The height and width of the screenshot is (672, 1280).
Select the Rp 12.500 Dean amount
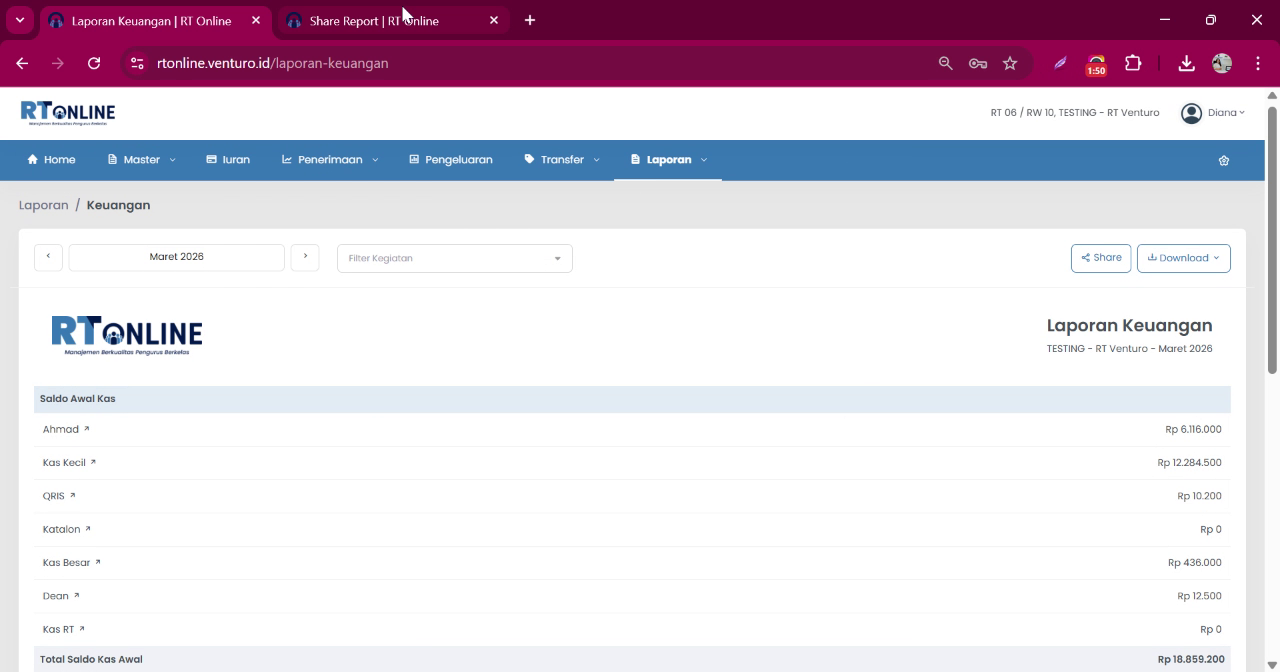click(x=1199, y=596)
